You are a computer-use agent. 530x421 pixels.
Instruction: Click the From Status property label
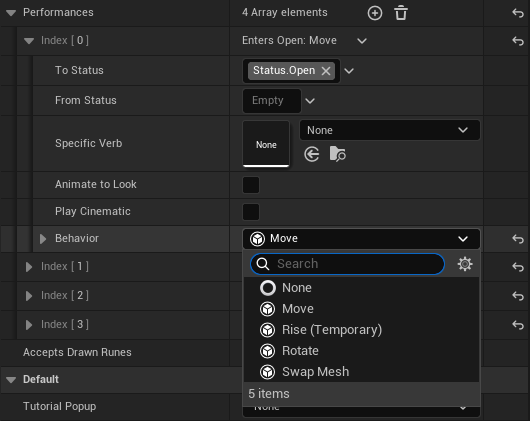86,101
